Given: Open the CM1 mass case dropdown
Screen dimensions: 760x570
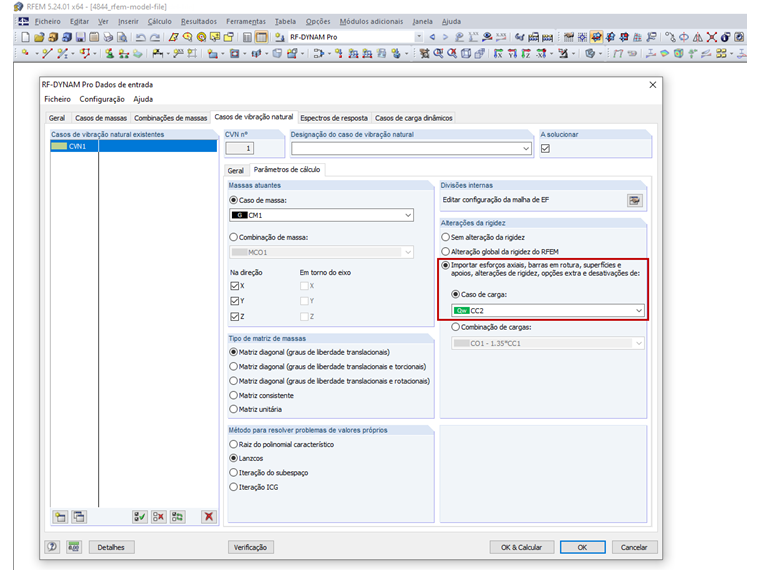Looking at the screenshot, I should tap(408, 215).
